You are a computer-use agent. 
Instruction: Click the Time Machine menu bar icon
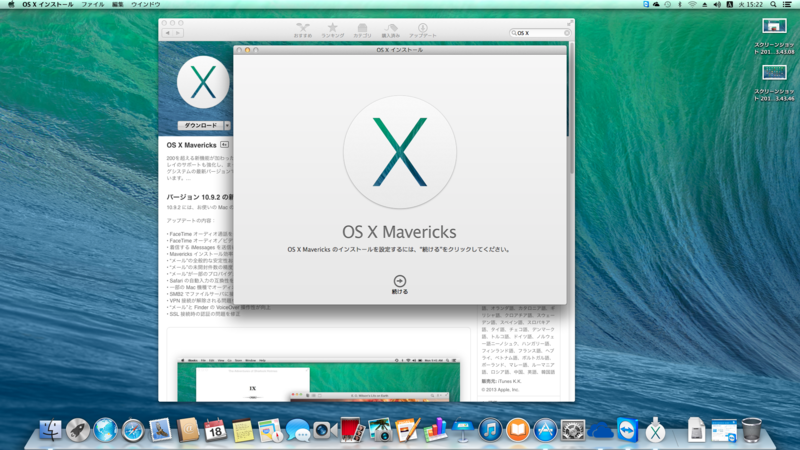coord(668,4)
